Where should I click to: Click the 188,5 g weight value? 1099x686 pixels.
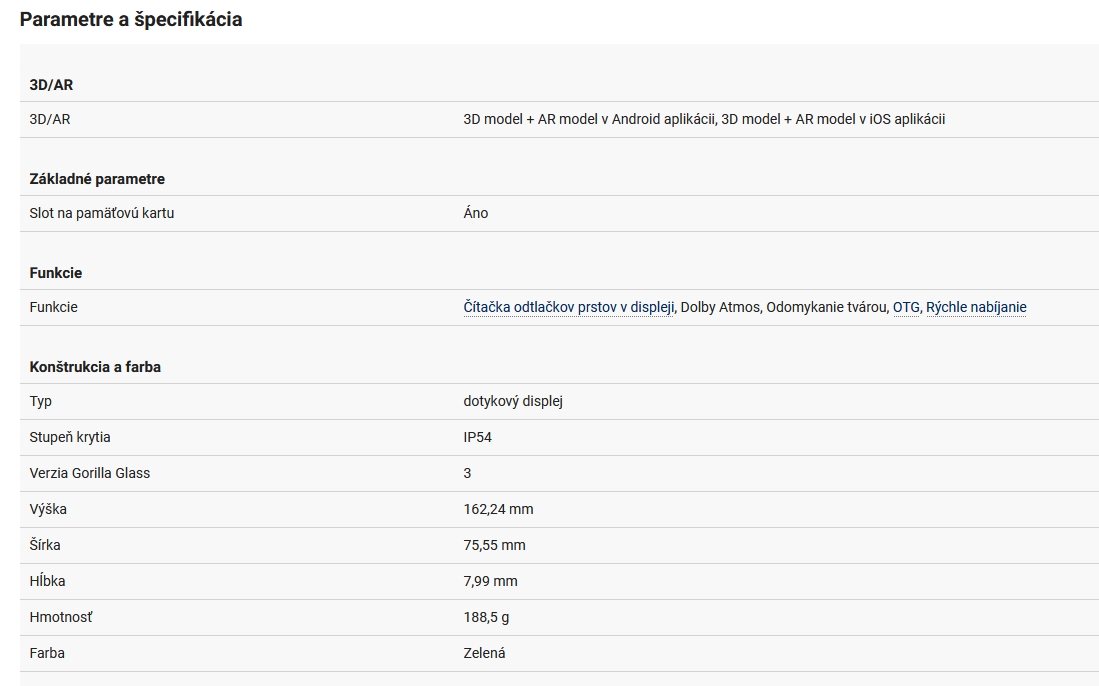click(x=486, y=617)
